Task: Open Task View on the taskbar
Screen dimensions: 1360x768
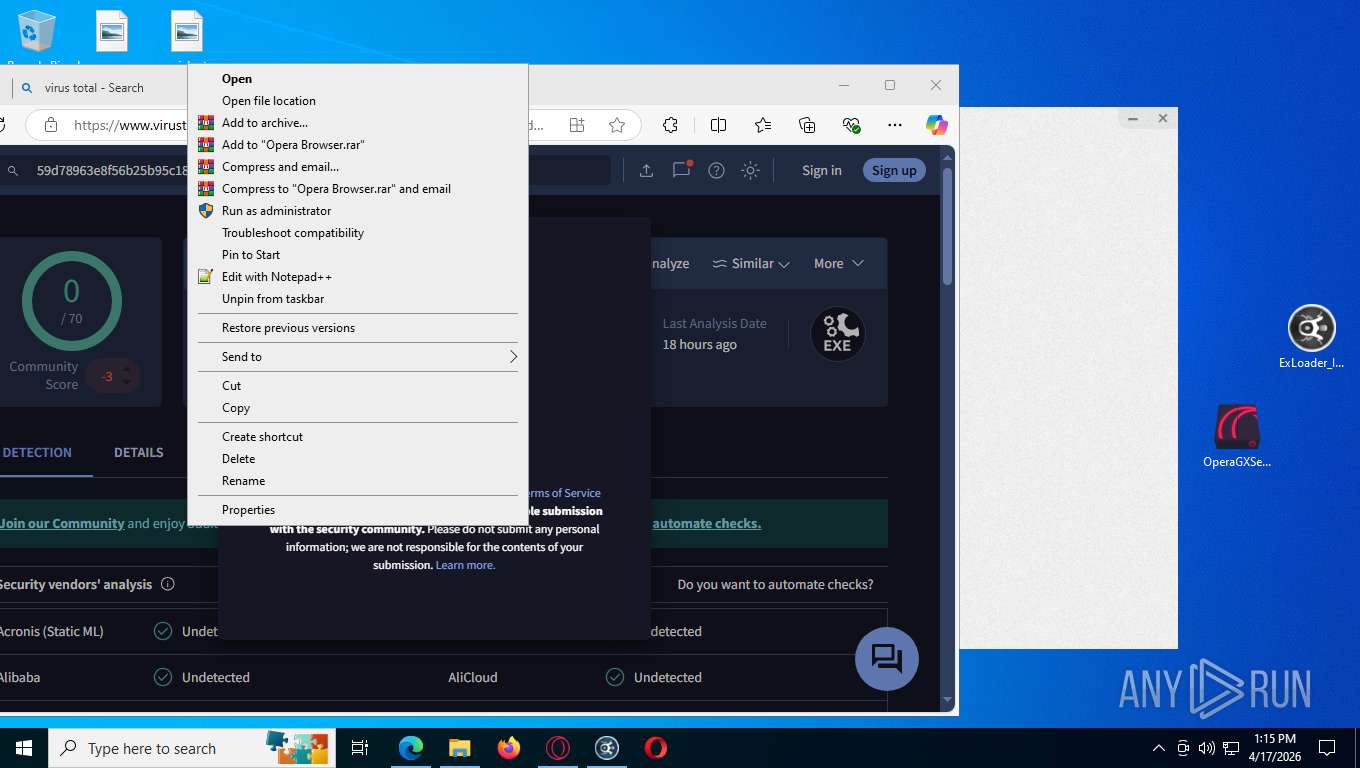Action: pyautogui.click(x=360, y=748)
